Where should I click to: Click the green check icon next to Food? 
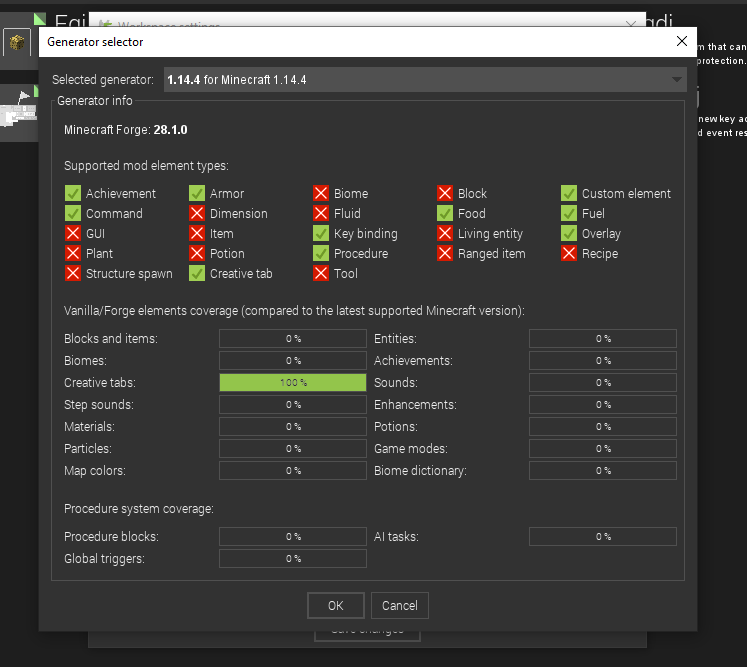(x=445, y=213)
